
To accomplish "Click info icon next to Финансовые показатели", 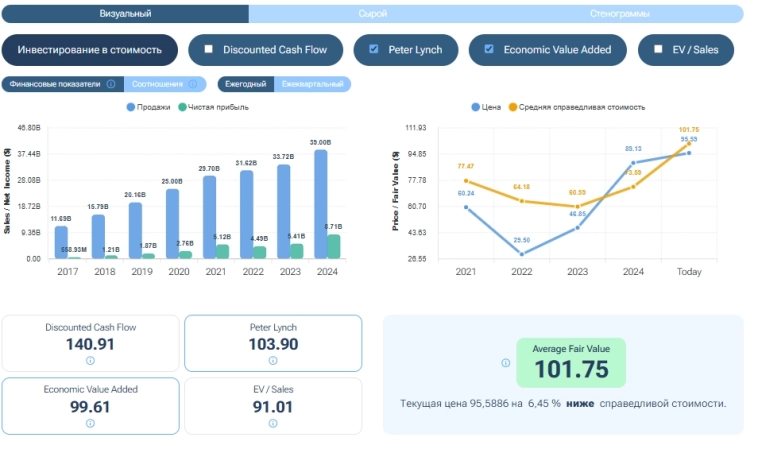I will 111,85.
